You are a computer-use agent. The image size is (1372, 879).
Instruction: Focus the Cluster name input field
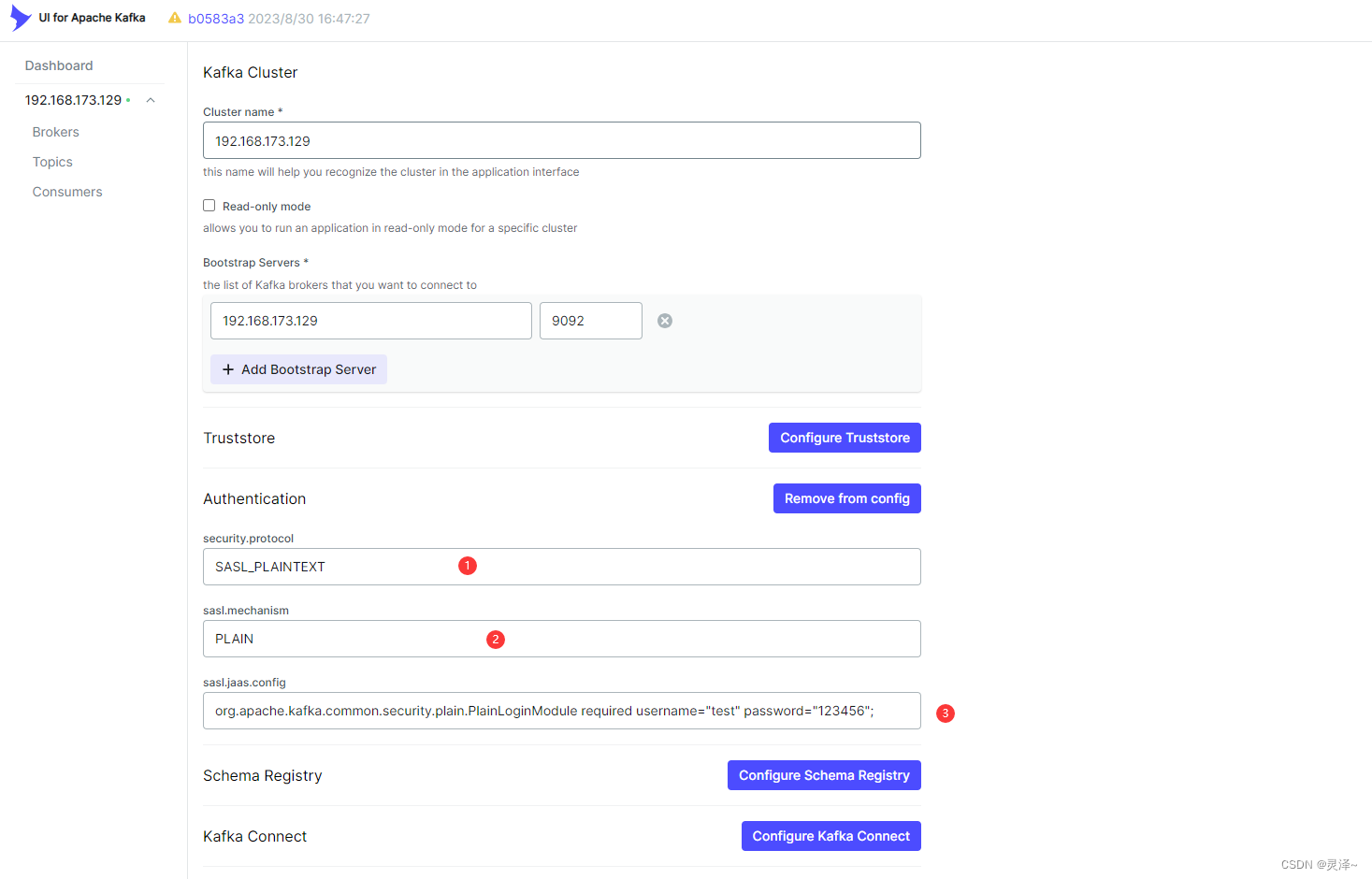pos(562,140)
